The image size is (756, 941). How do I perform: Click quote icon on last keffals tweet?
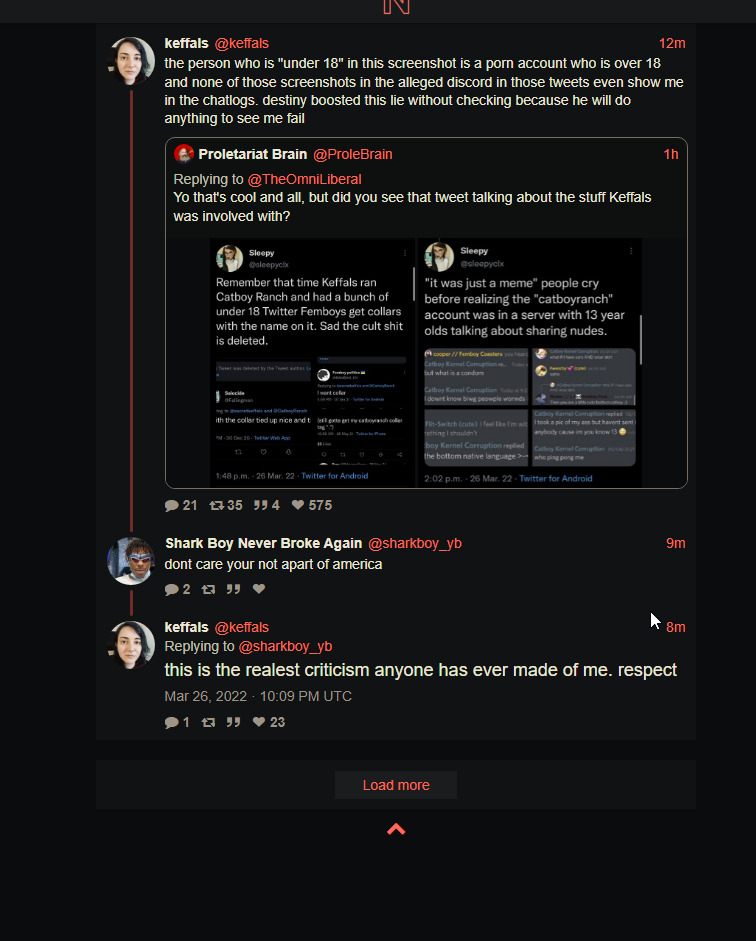(233, 722)
